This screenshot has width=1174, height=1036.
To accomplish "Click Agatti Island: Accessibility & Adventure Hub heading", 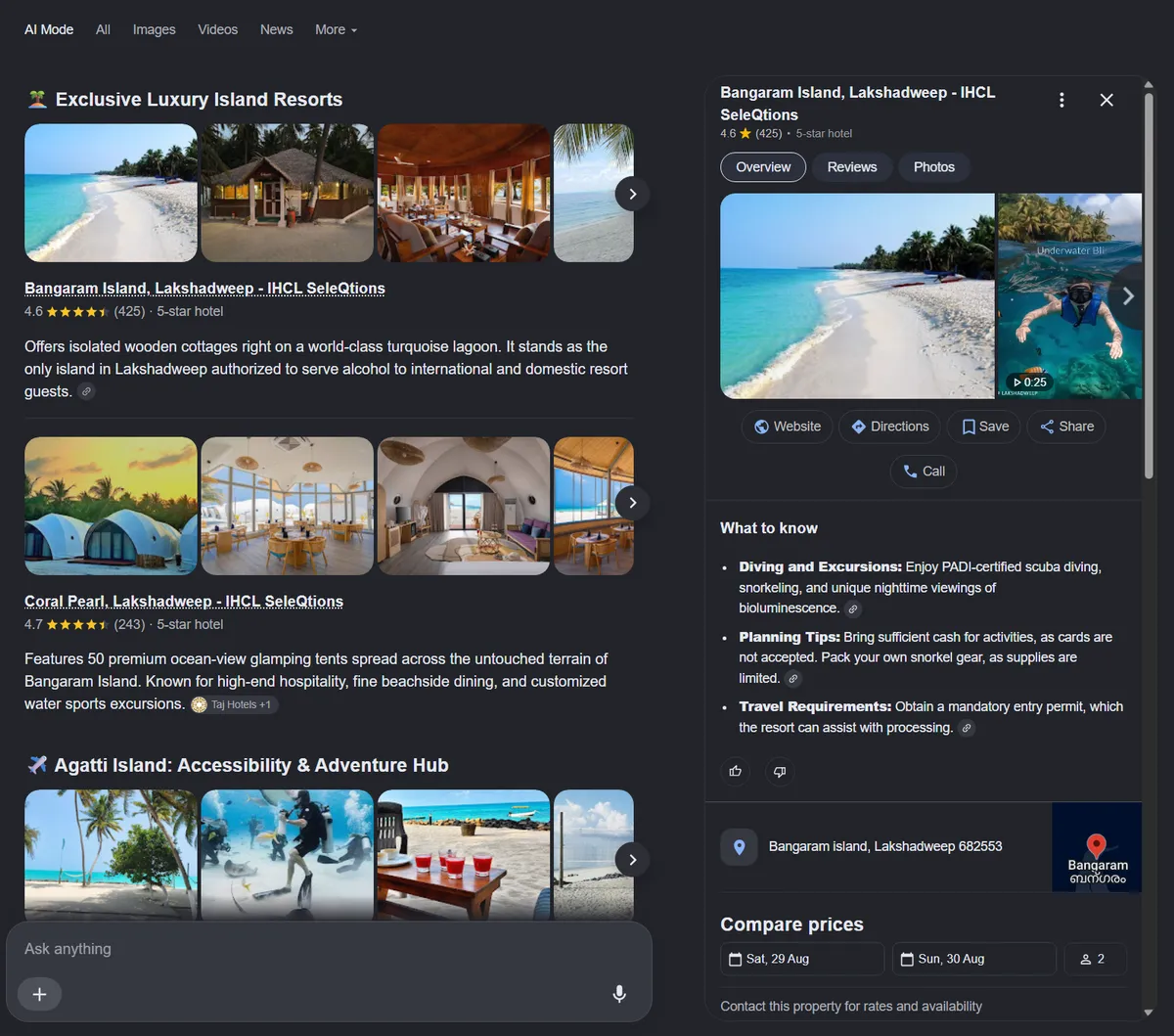I will (251, 766).
